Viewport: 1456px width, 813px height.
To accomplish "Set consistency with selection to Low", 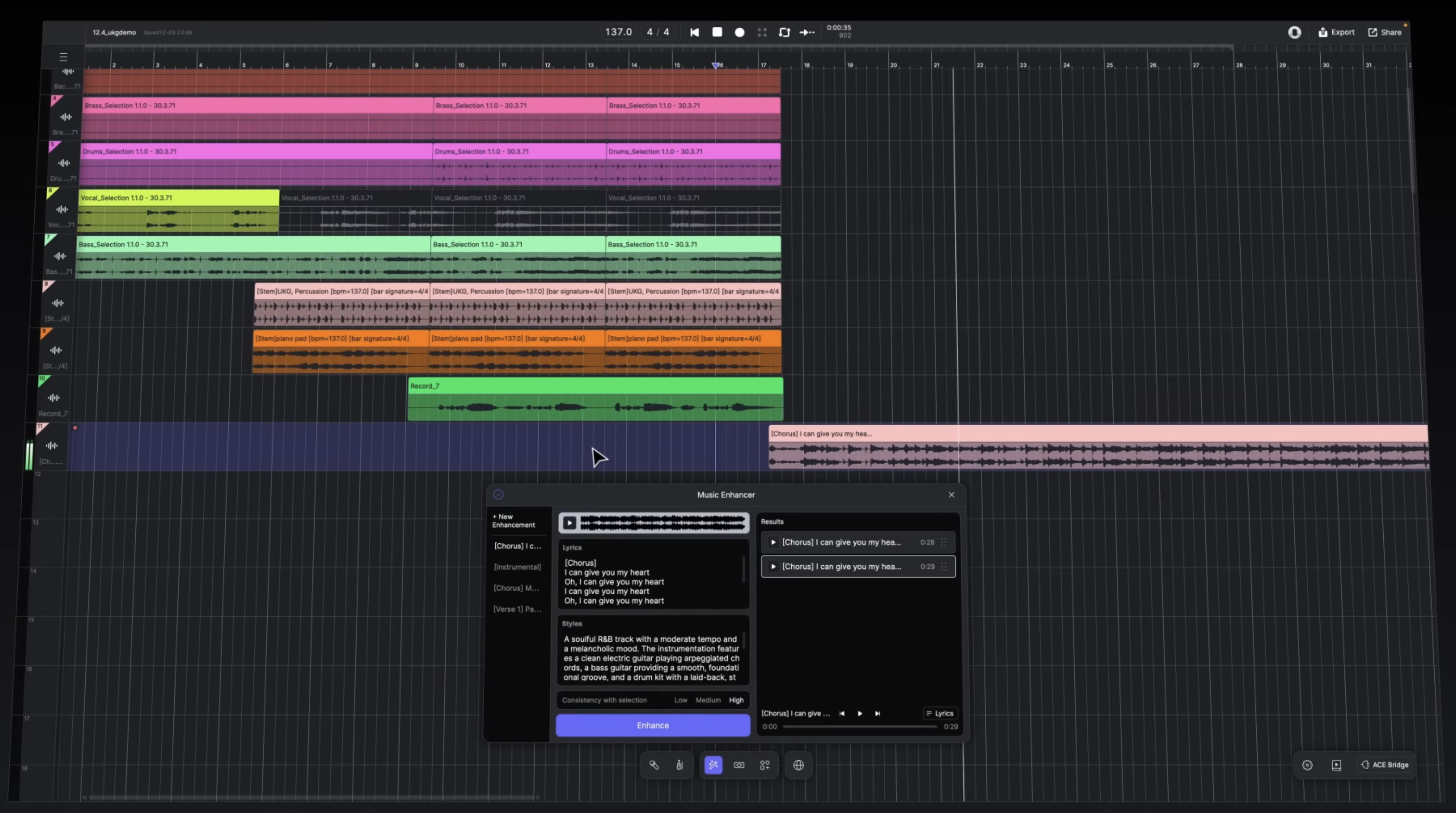I will [681, 700].
